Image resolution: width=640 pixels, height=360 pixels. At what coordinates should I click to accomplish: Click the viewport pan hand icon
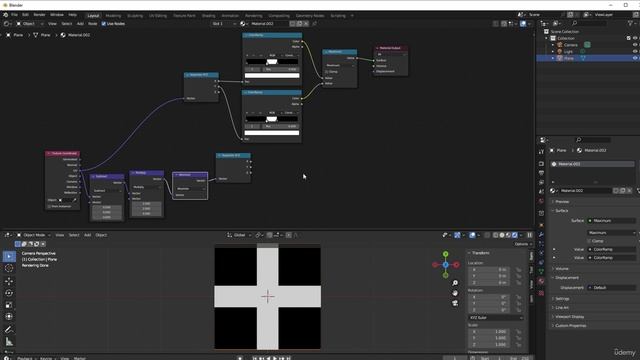pyautogui.click(x=455, y=293)
